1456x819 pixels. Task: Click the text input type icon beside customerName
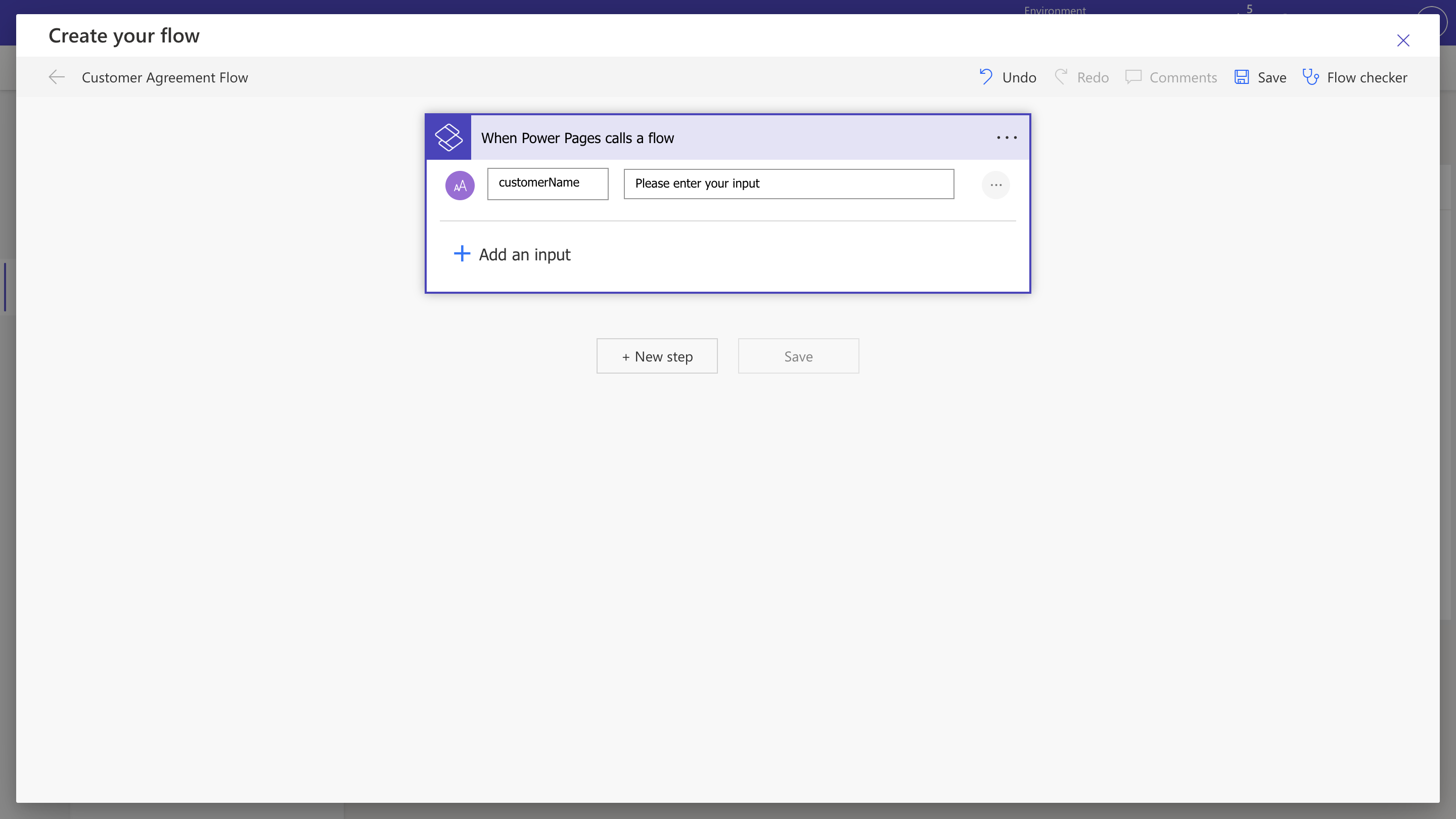(x=460, y=185)
